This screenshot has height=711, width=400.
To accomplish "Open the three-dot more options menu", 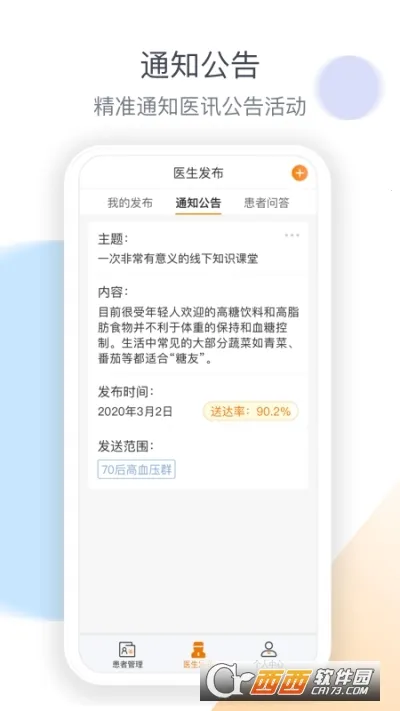I will (x=292, y=235).
